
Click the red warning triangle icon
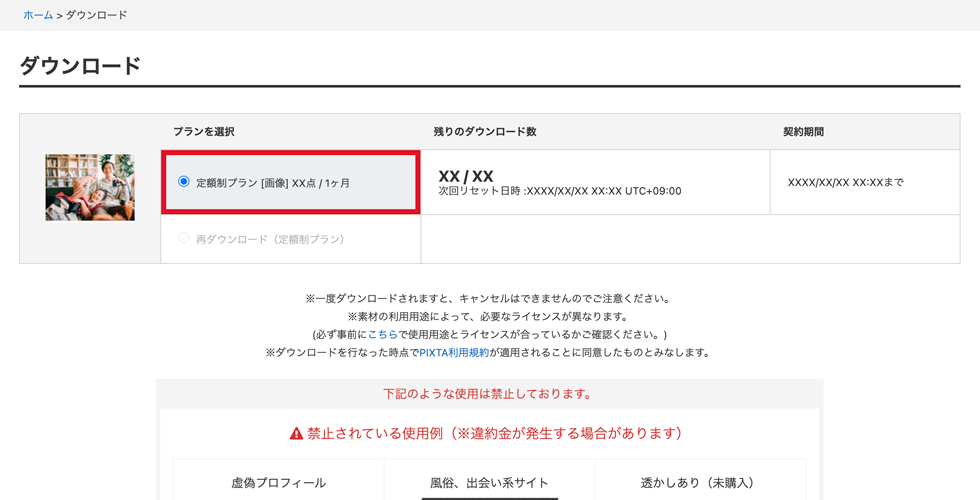296,433
